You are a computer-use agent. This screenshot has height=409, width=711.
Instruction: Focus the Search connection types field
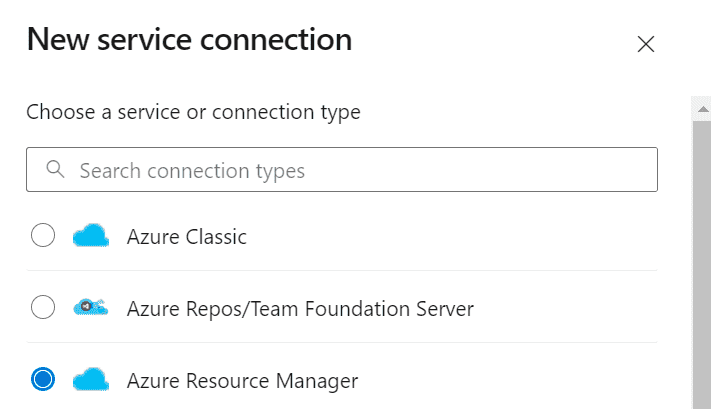[342, 169]
